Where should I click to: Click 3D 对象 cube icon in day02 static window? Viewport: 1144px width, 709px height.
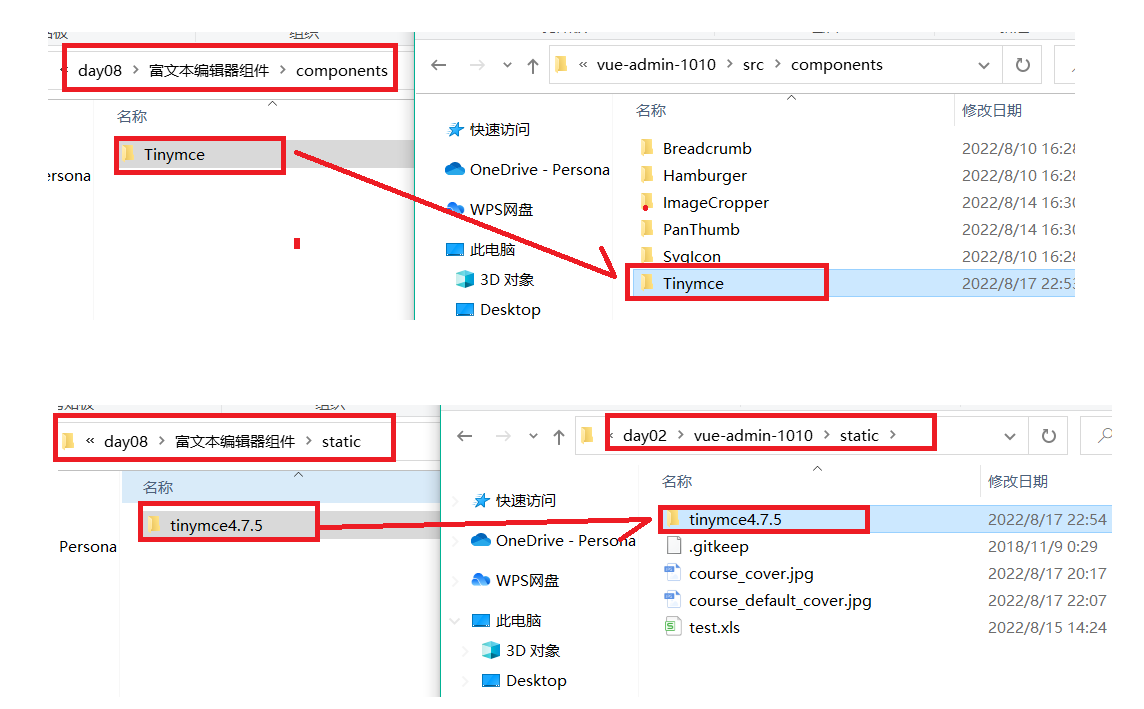pos(491,650)
